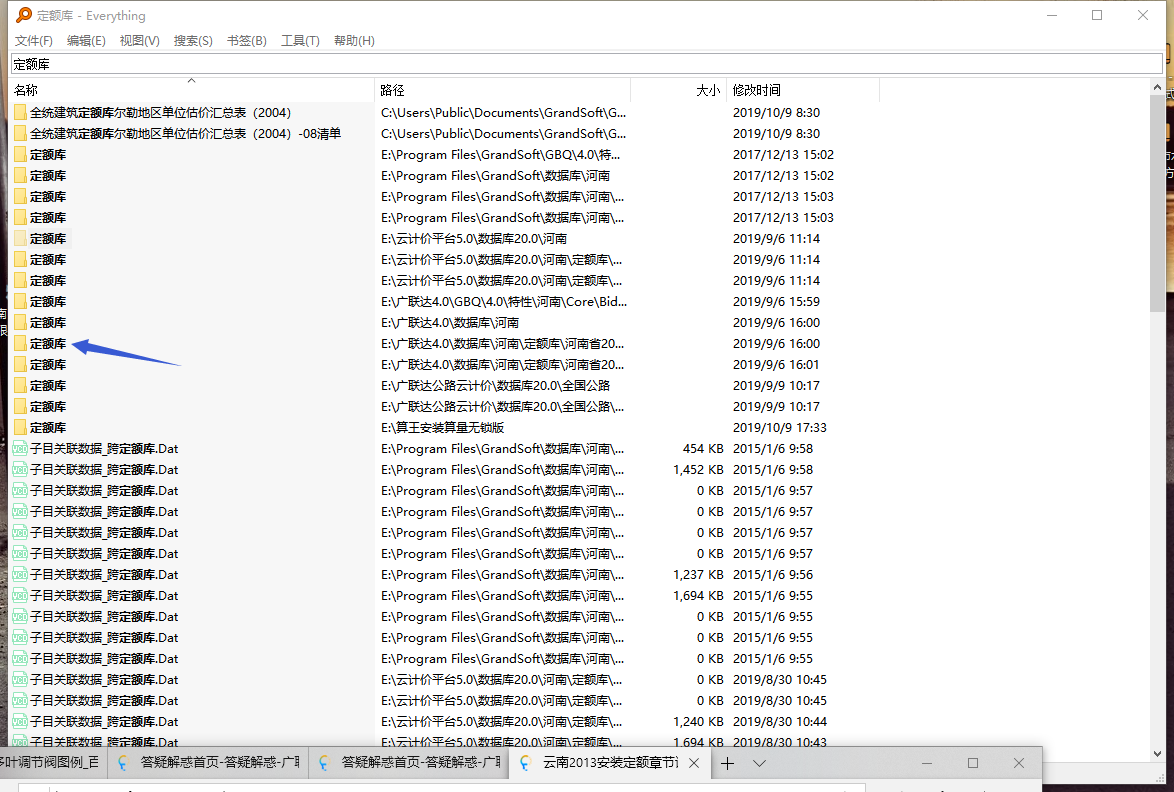Select the Dat file icon sized 1,452 KB
The width and height of the screenshot is (1174, 792).
click(x=20, y=469)
